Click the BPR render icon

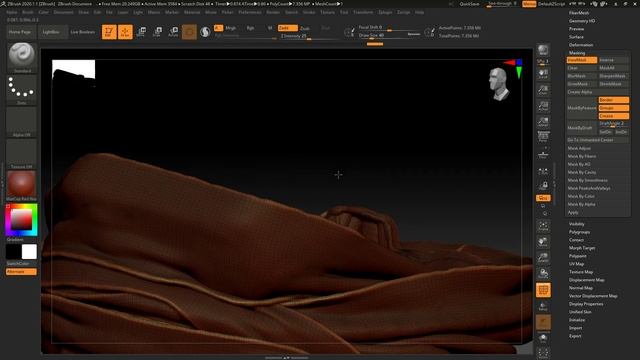point(543,50)
